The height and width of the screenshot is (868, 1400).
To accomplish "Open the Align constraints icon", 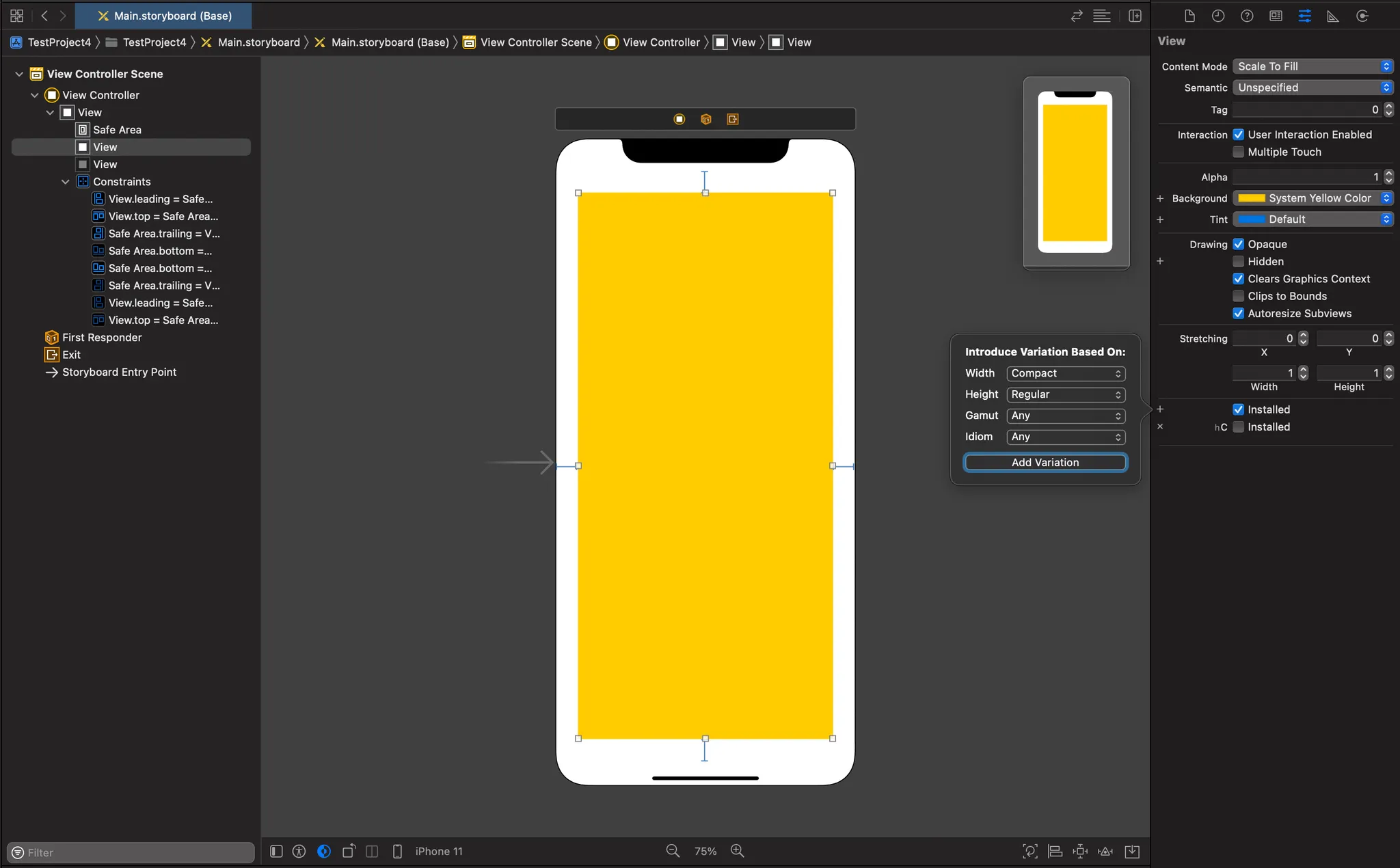I will 1055,851.
